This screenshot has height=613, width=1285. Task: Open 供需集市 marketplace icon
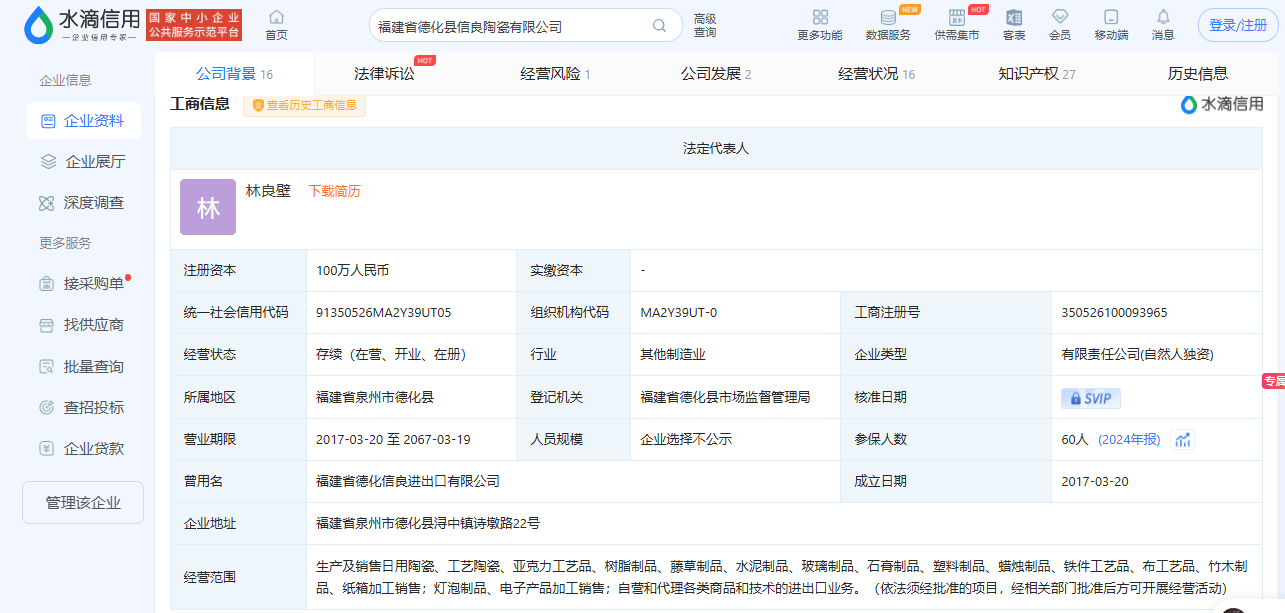point(956,18)
